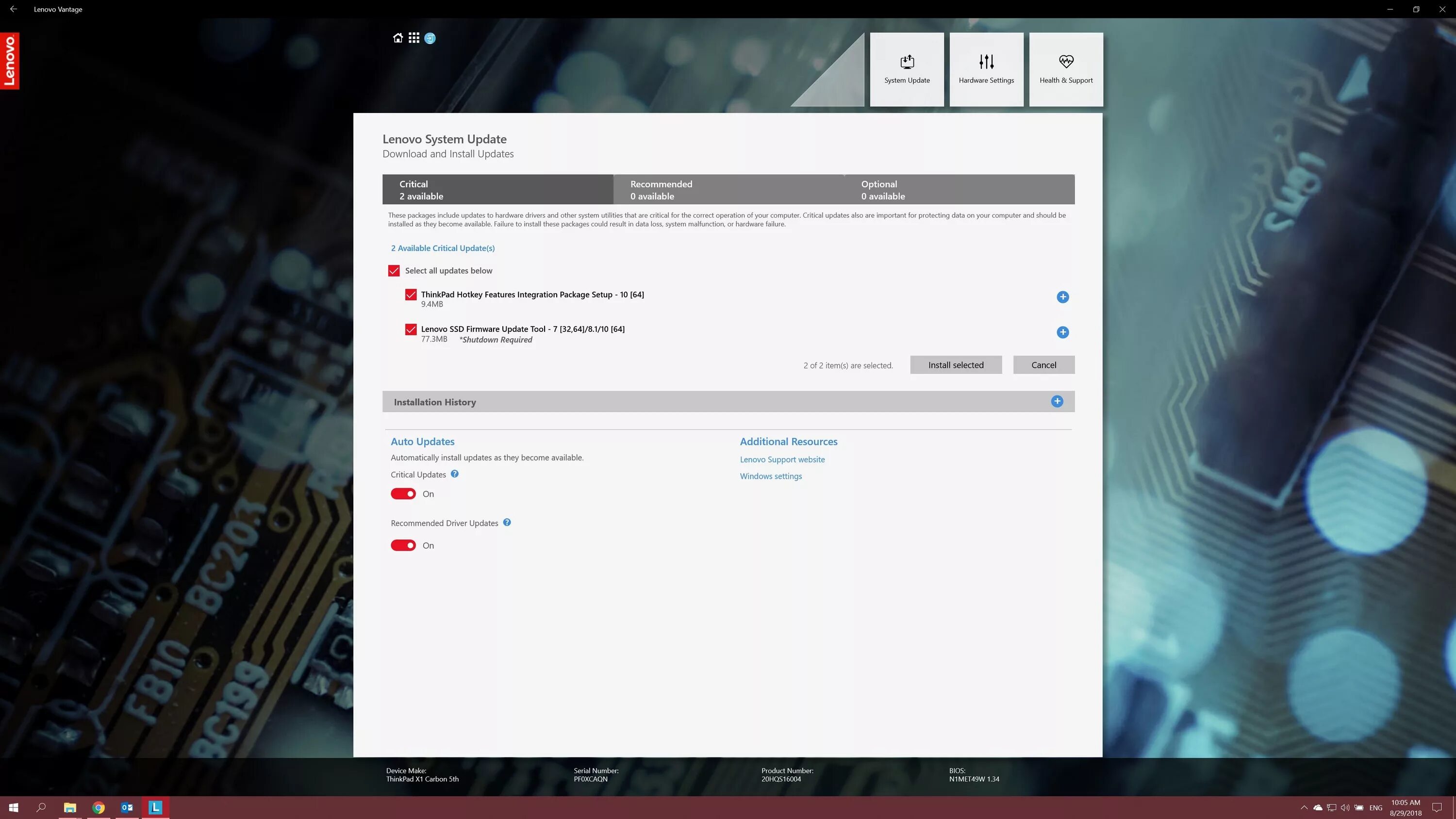
Task: Click the Install selected button
Action: (956, 365)
